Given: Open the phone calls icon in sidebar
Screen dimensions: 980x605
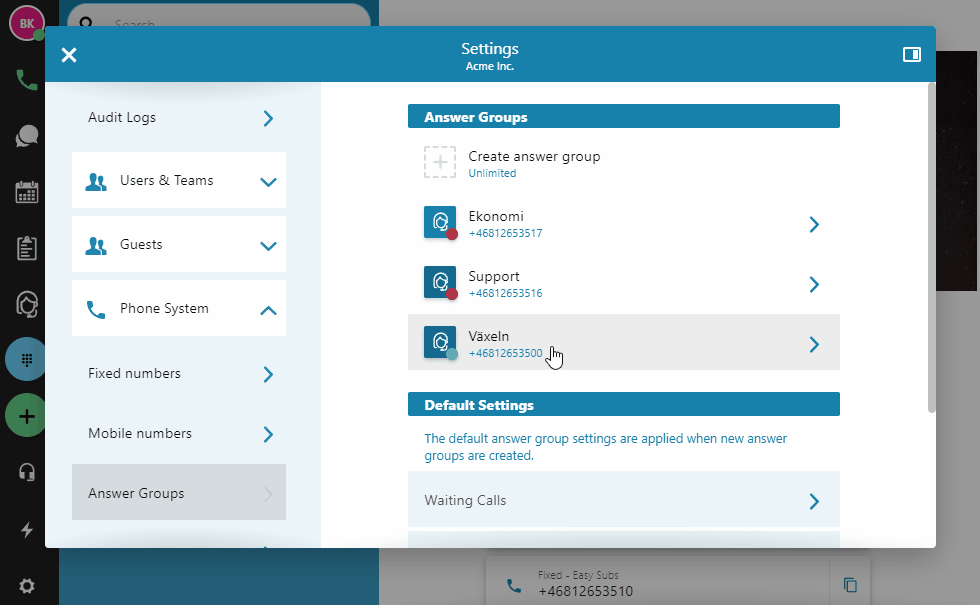Looking at the screenshot, I should [x=26, y=80].
